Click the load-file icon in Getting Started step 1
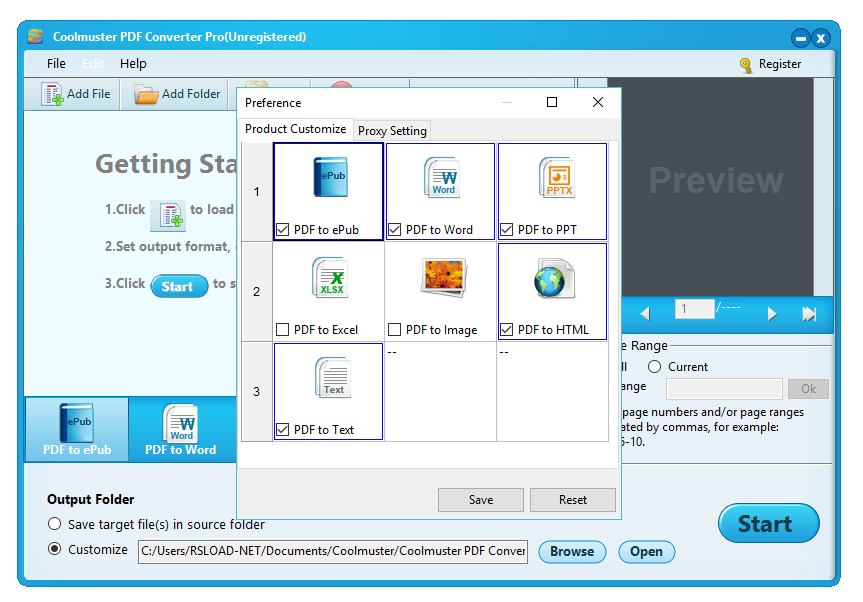The height and width of the screenshot is (602, 863). (170, 215)
